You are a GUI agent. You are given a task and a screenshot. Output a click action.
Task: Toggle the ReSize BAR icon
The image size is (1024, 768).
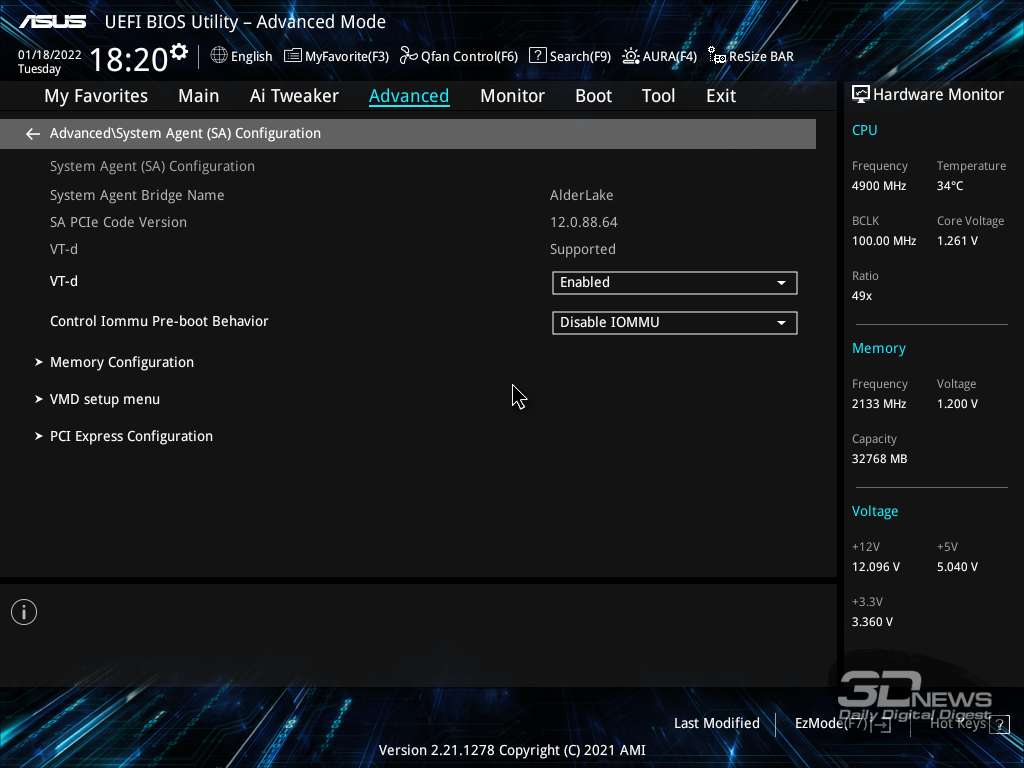click(x=717, y=56)
